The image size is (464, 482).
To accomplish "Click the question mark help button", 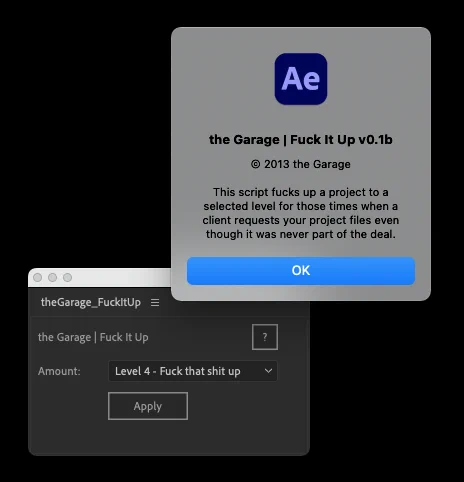I will tap(265, 337).
